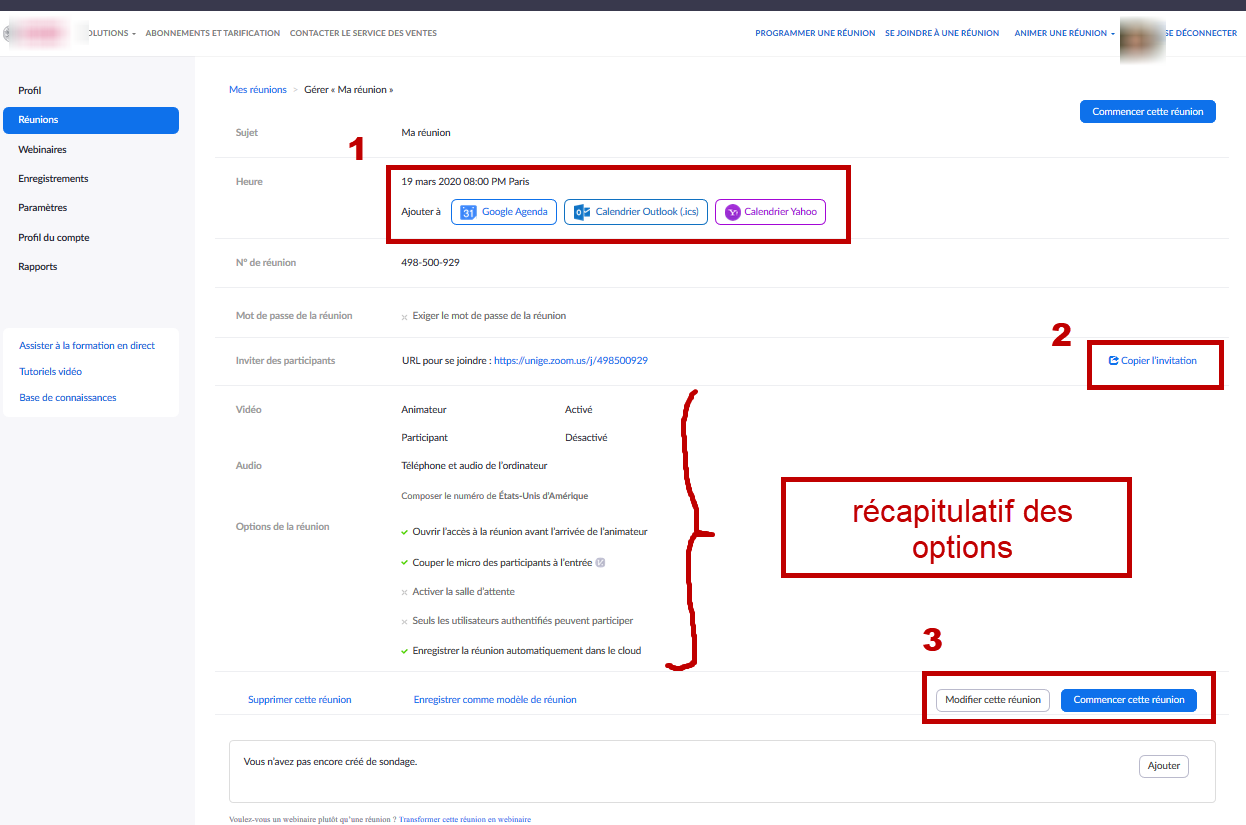Click Transformer cette réunion en webinaire

tap(465, 819)
